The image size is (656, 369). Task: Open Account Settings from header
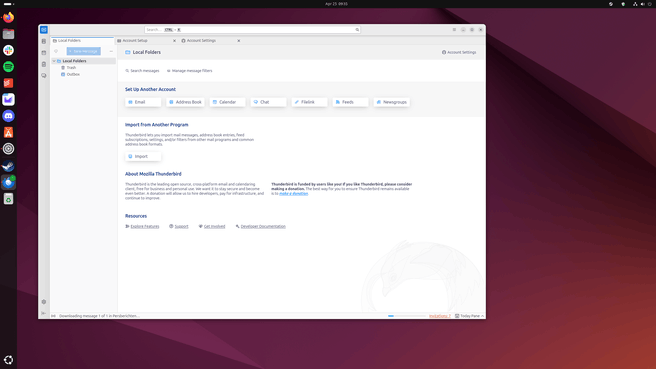click(x=459, y=52)
